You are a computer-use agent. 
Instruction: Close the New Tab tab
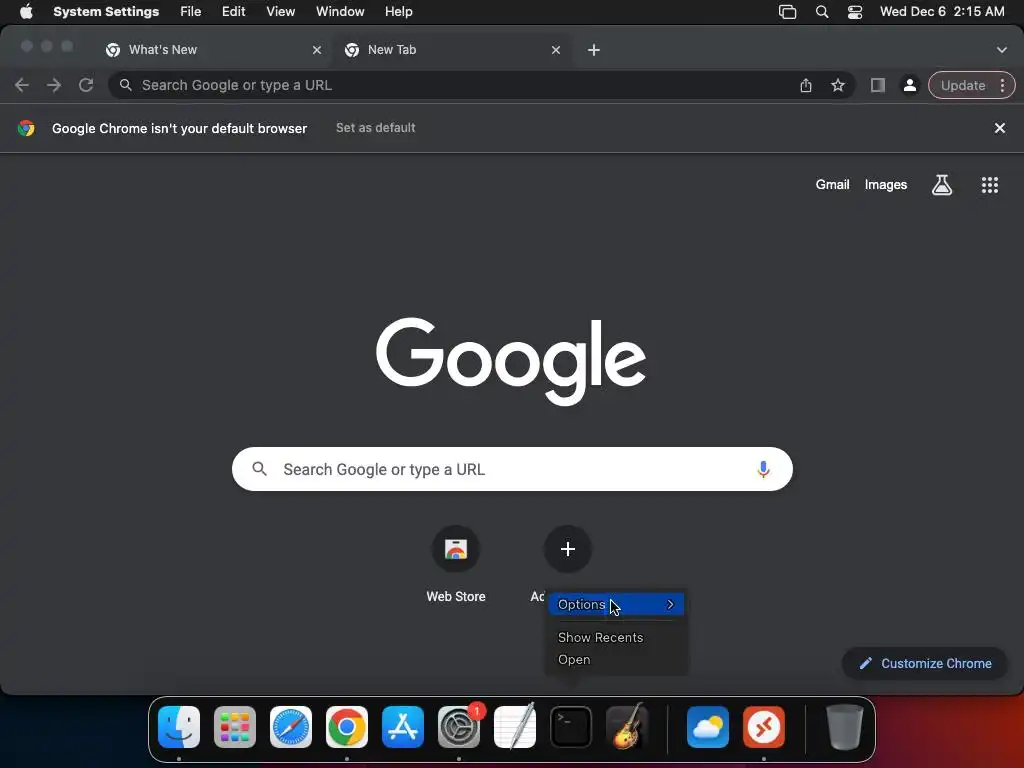(556, 50)
